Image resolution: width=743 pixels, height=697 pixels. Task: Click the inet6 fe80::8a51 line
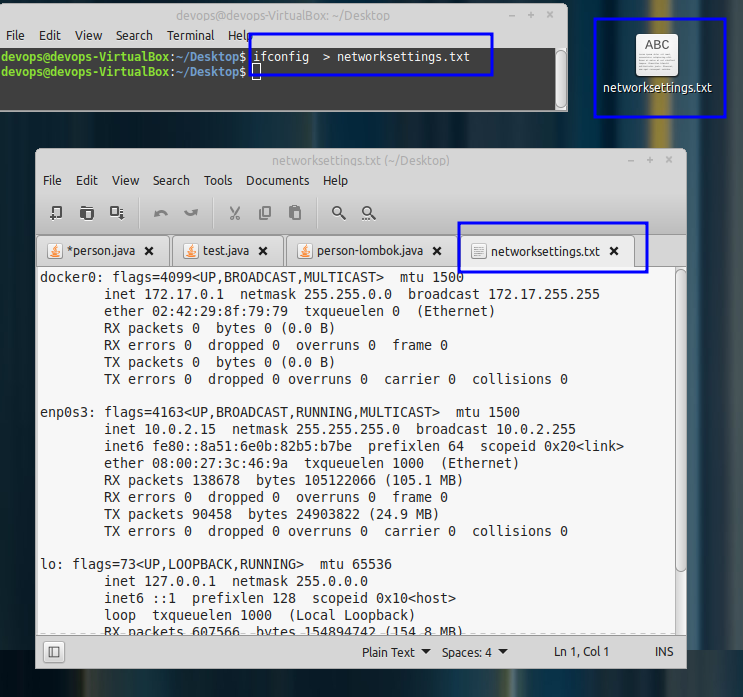364,446
